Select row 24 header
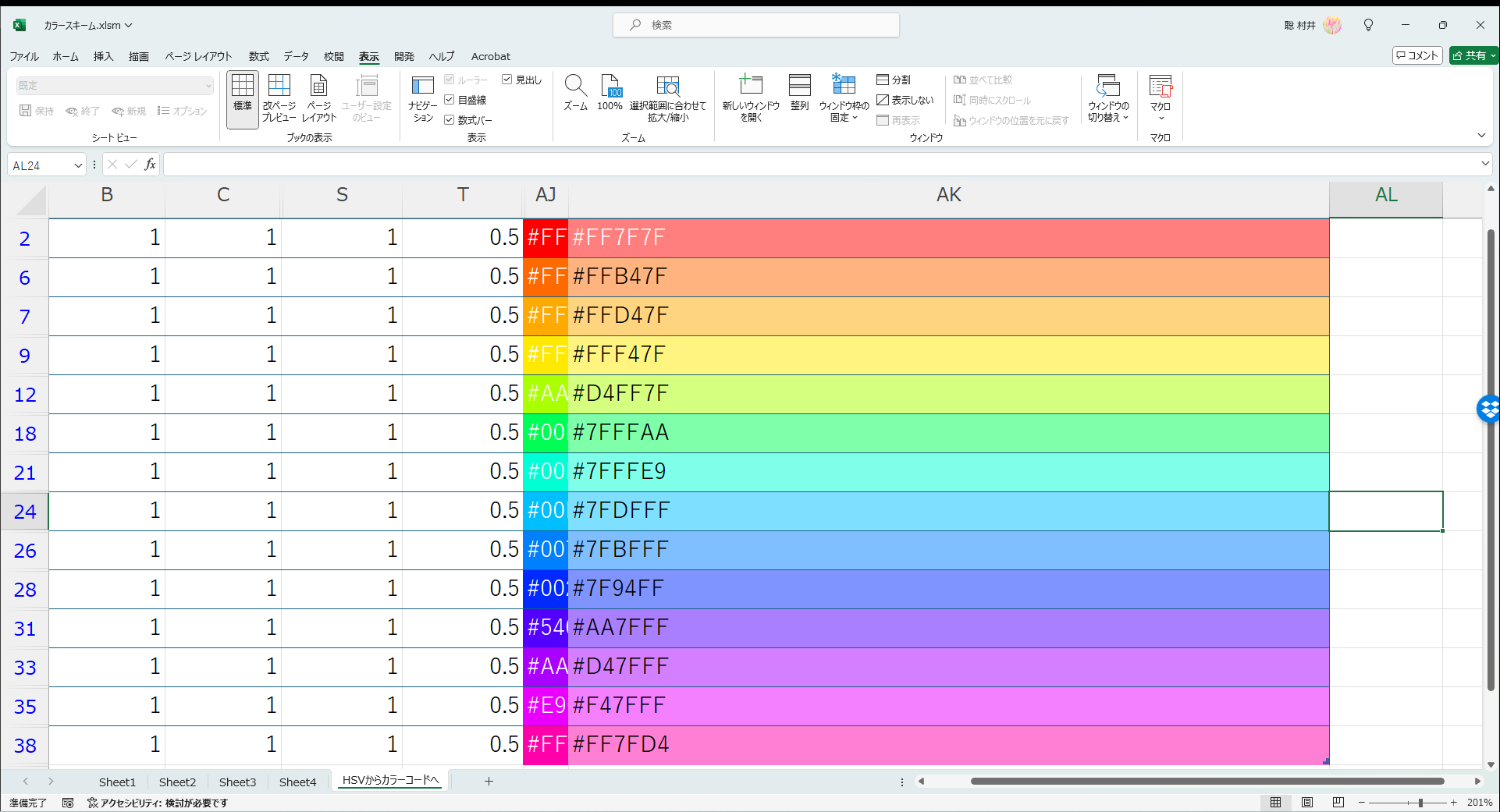 (x=25, y=512)
